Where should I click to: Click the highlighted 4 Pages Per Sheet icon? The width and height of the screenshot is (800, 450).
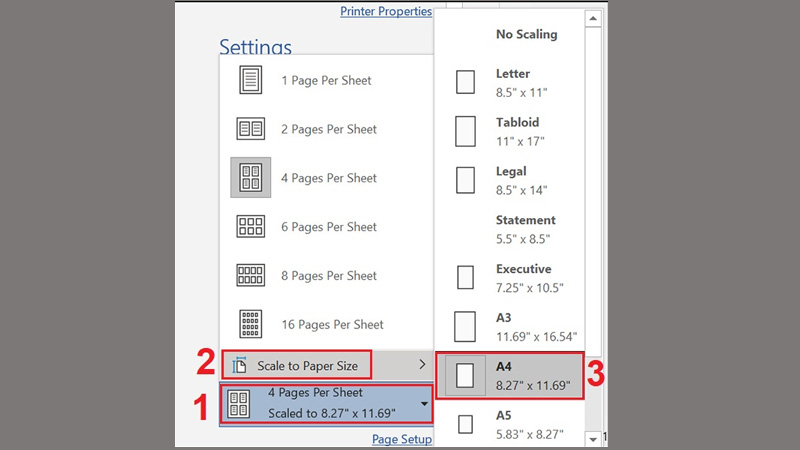251,178
